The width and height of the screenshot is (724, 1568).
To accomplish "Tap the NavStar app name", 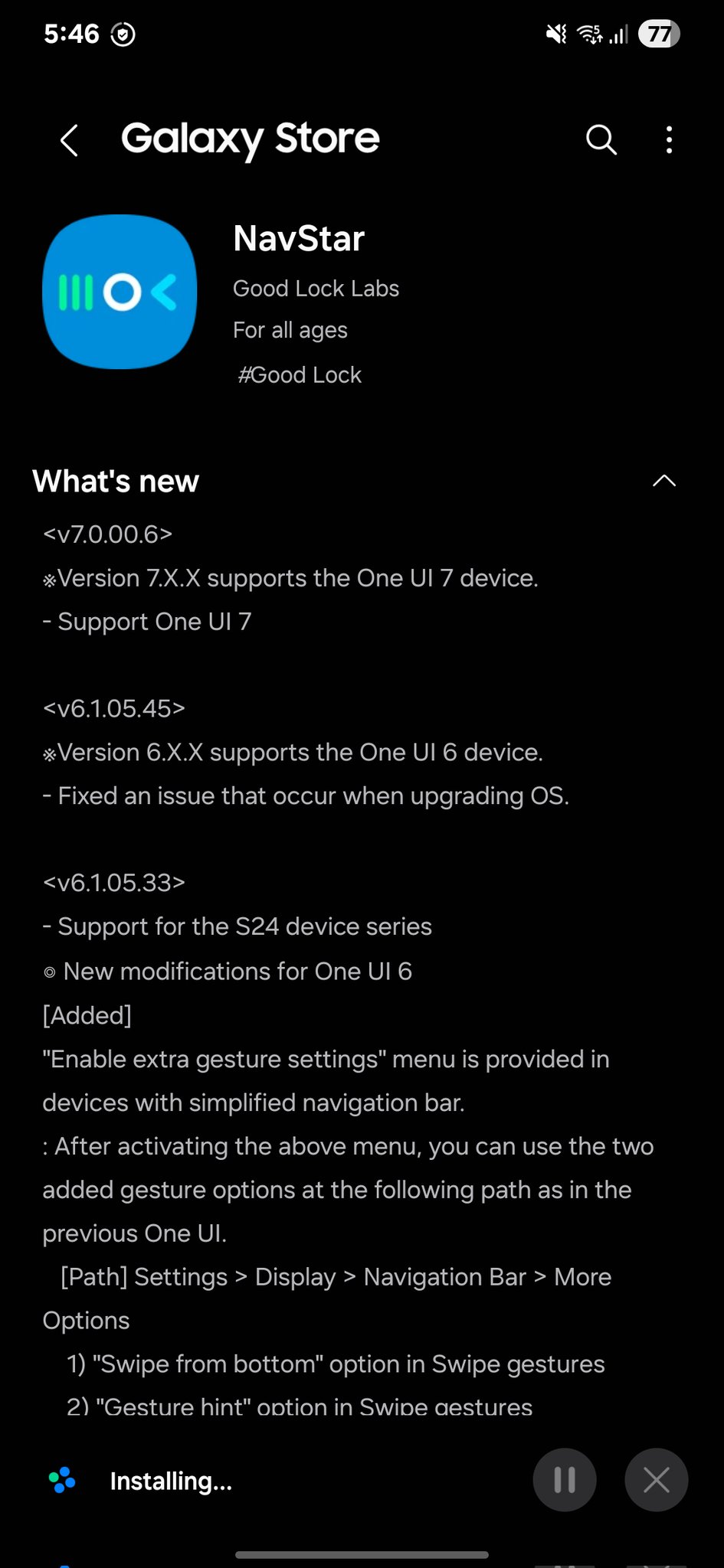I will (299, 238).
